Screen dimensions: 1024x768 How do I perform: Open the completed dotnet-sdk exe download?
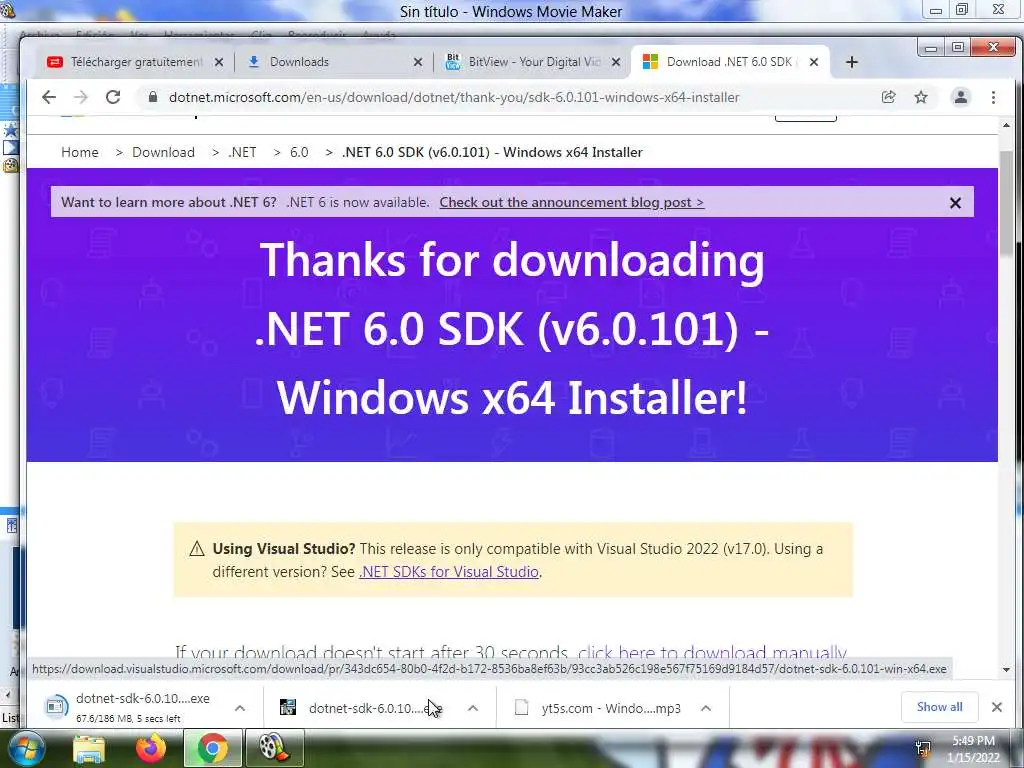click(366, 708)
